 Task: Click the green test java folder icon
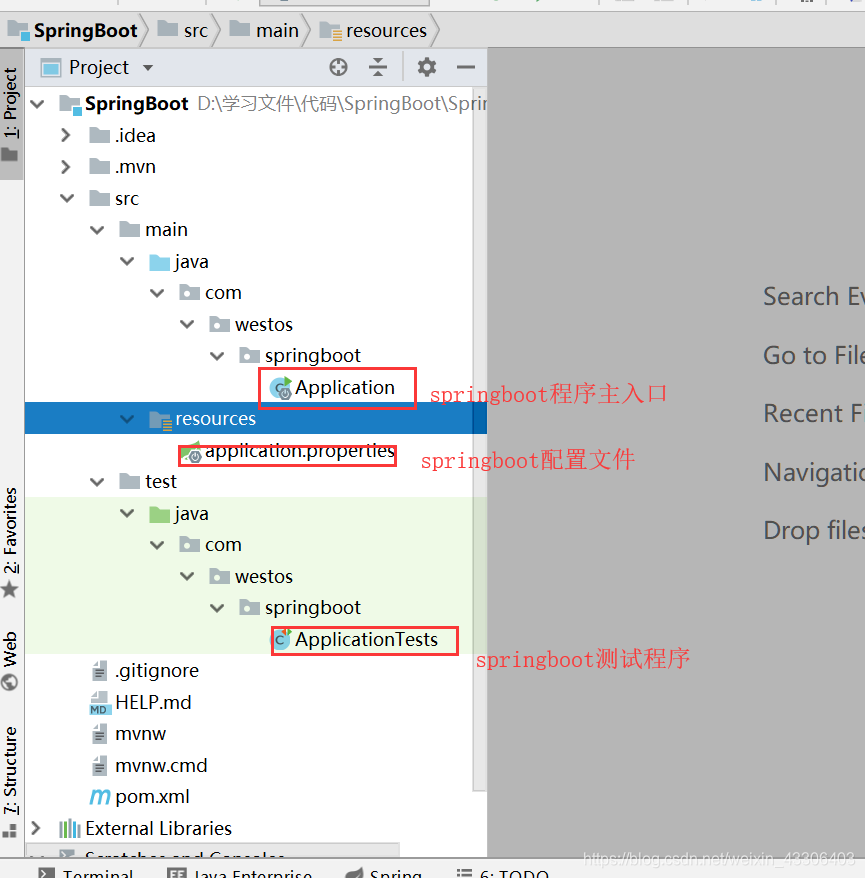pyautogui.click(x=160, y=513)
